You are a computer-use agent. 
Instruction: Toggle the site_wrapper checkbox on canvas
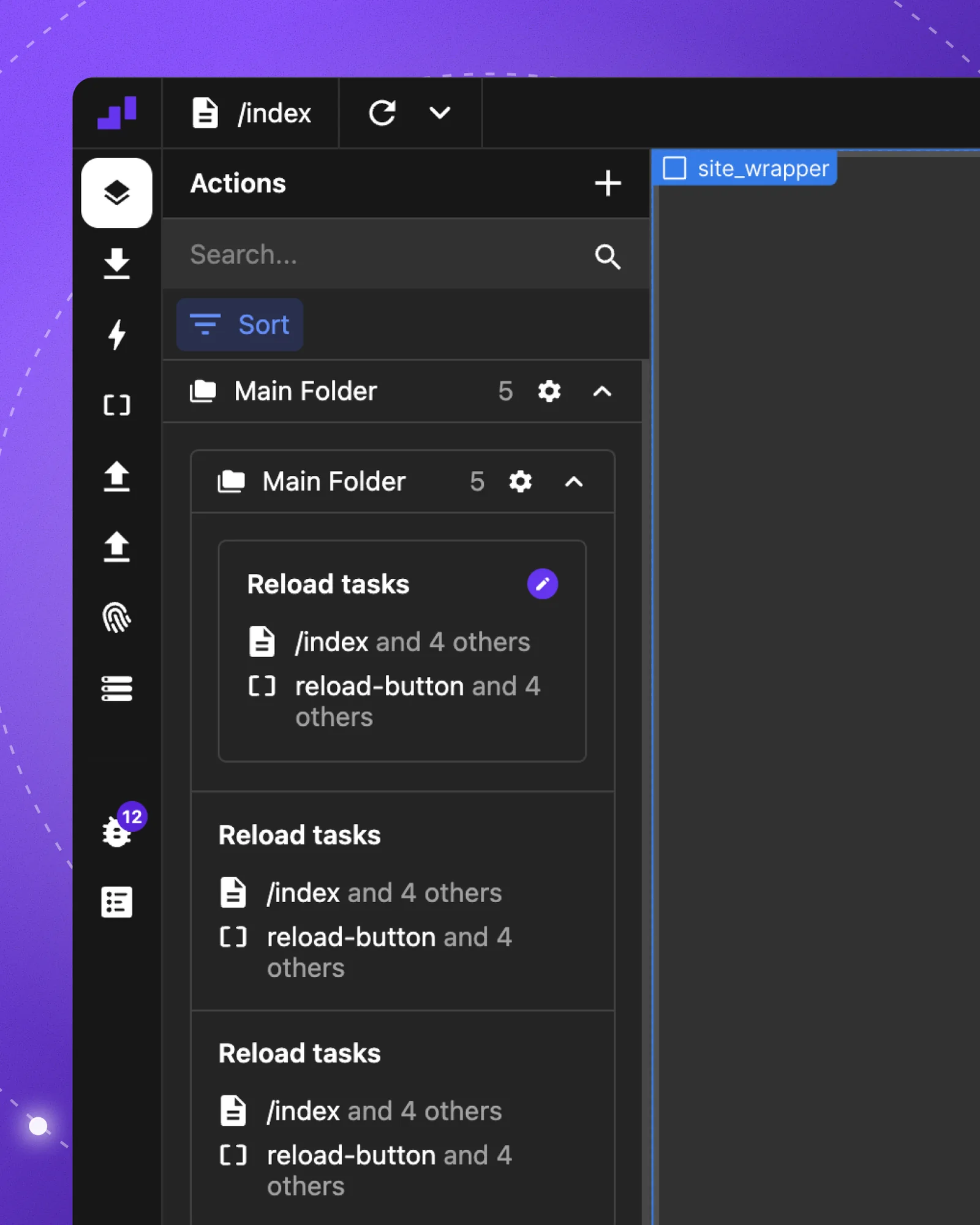(674, 168)
